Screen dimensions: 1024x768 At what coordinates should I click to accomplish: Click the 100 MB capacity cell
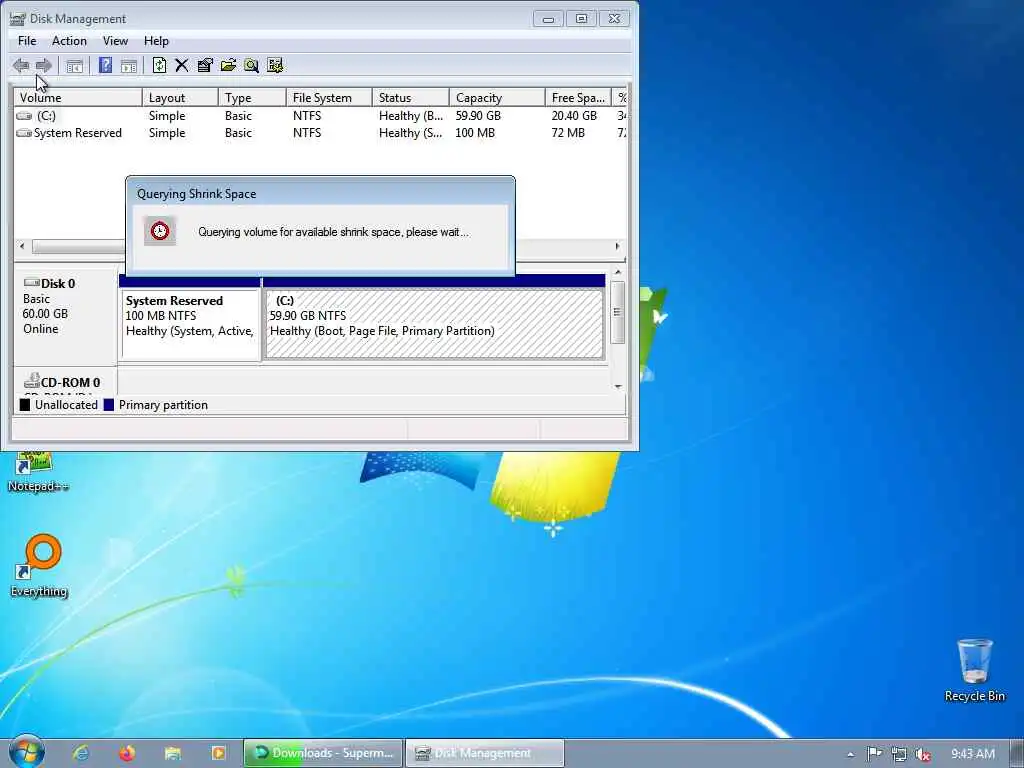tap(475, 133)
